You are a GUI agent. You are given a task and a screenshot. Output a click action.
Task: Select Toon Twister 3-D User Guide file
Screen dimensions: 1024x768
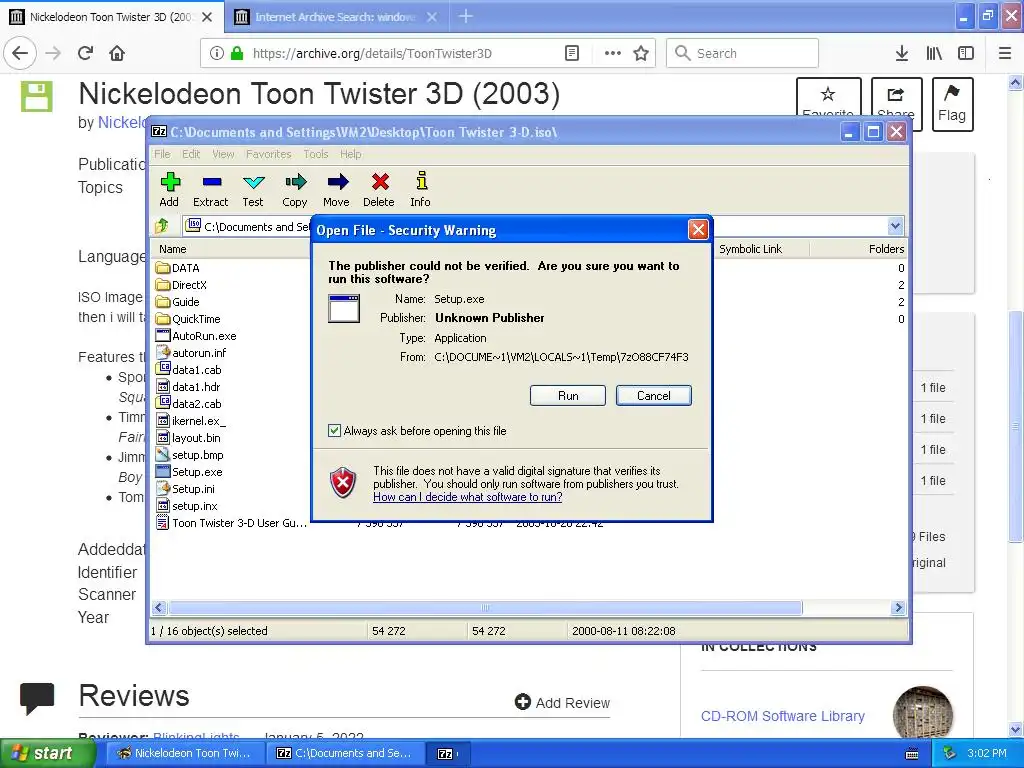tap(231, 522)
